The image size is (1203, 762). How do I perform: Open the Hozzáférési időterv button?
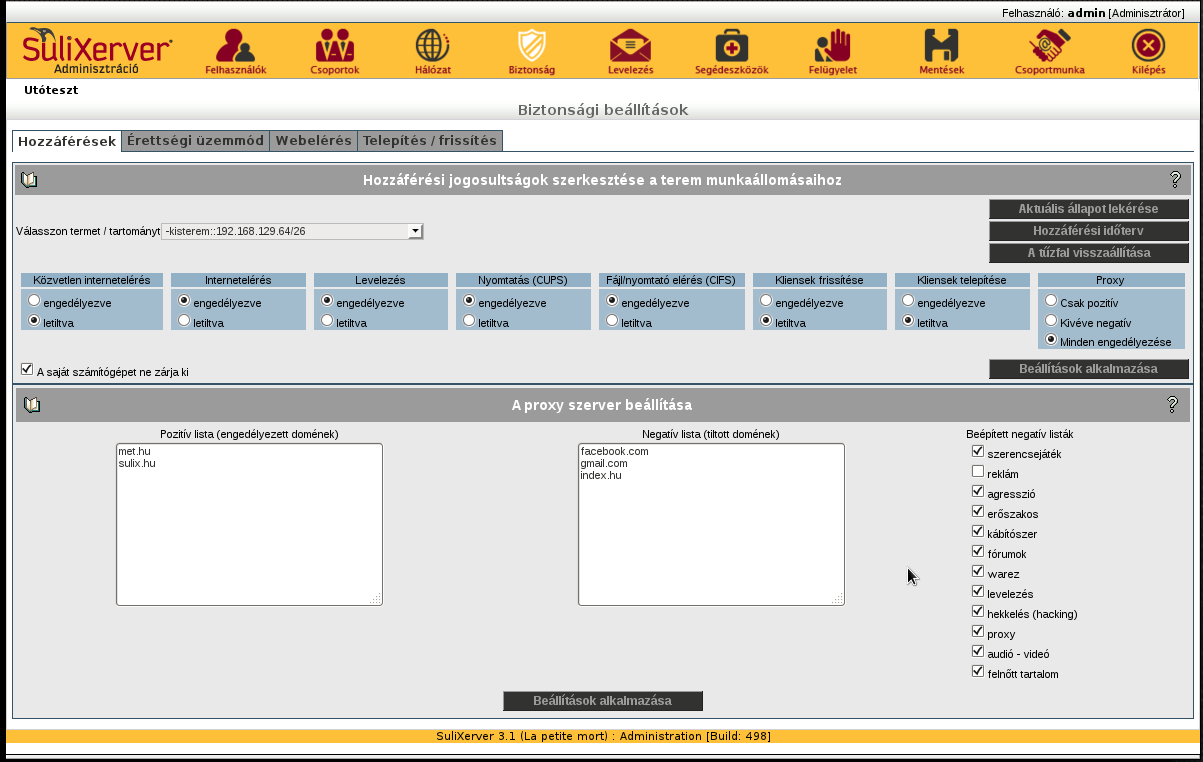click(x=1089, y=231)
